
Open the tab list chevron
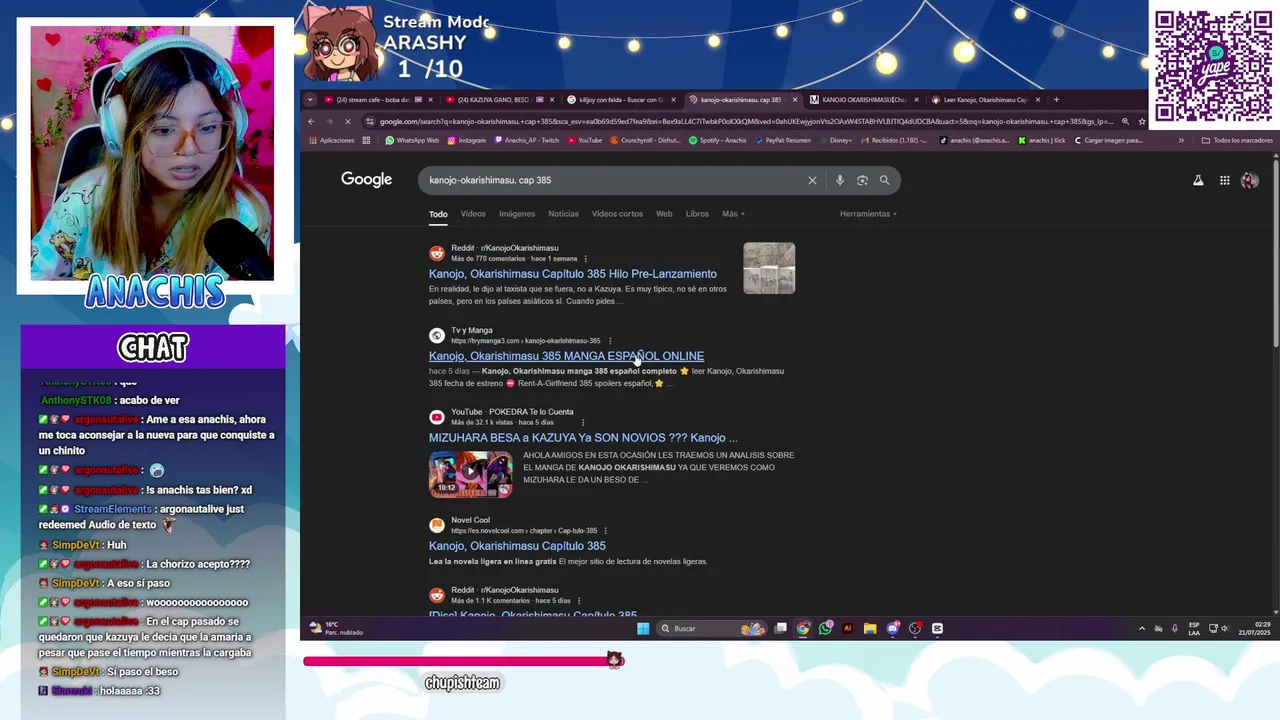[x=310, y=99]
